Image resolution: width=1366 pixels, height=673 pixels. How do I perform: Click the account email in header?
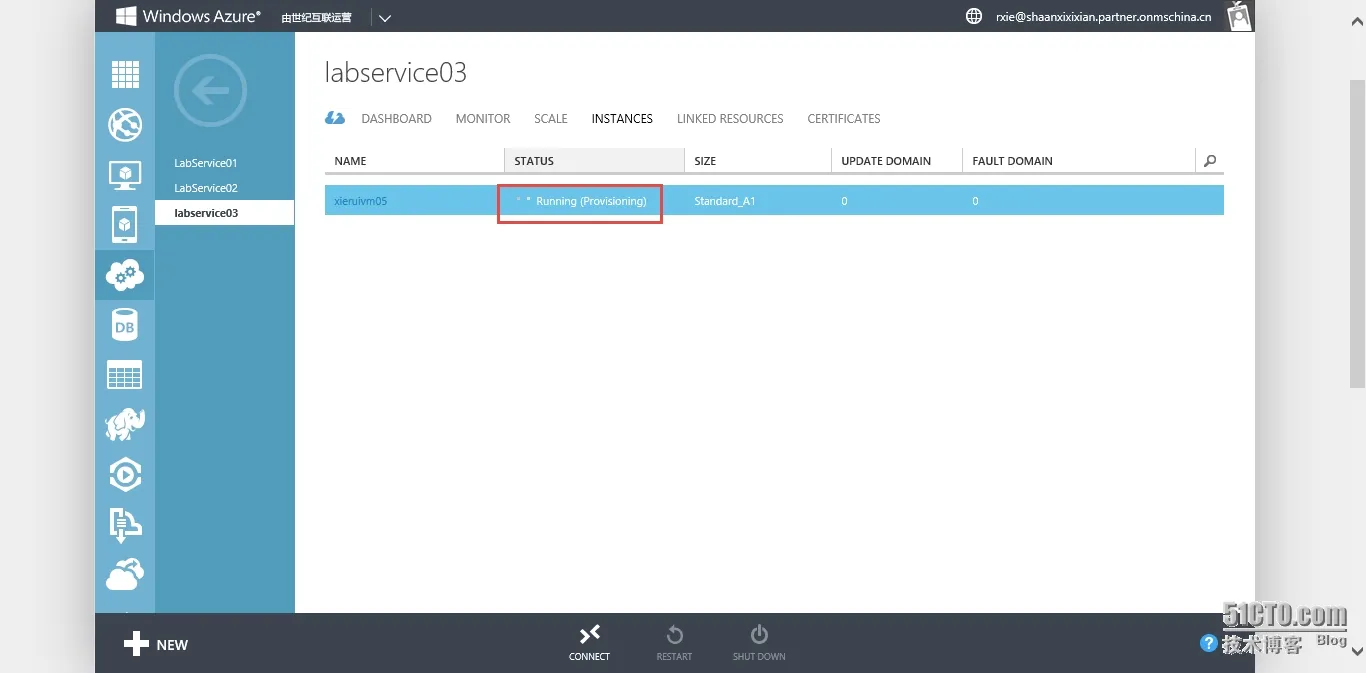tap(1103, 17)
